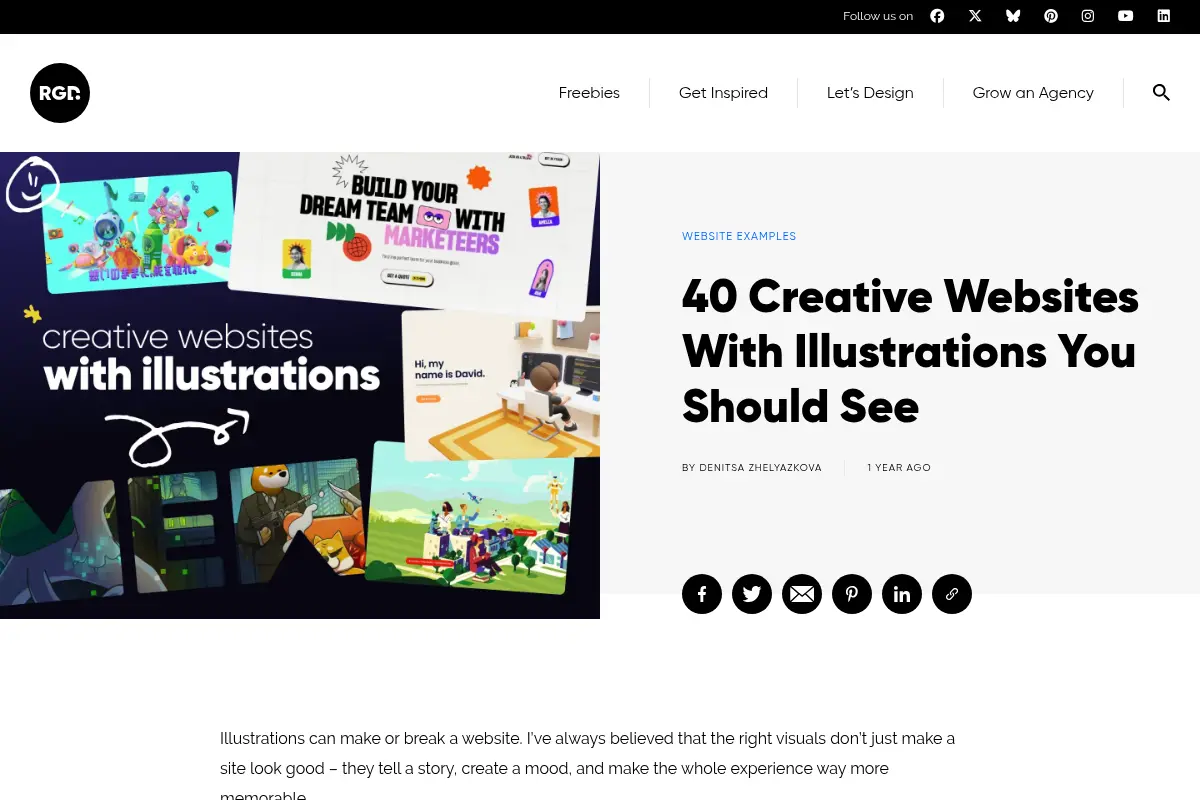Share article on Facebook round button
The width and height of the screenshot is (1200, 800).
tap(702, 594)
